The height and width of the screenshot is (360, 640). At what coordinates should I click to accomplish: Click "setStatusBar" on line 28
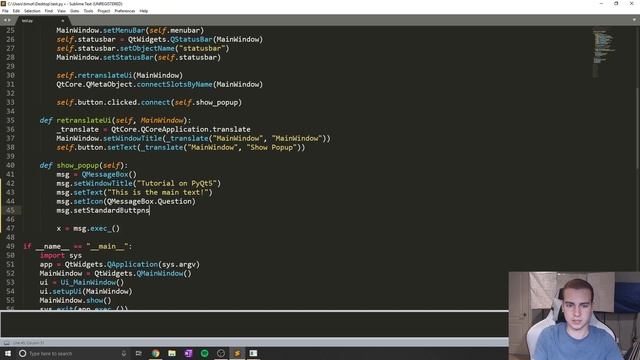(128, 57)
